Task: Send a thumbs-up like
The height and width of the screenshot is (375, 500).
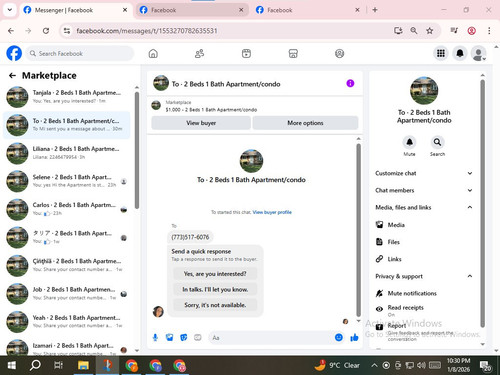Action: [x=354, y=338]
